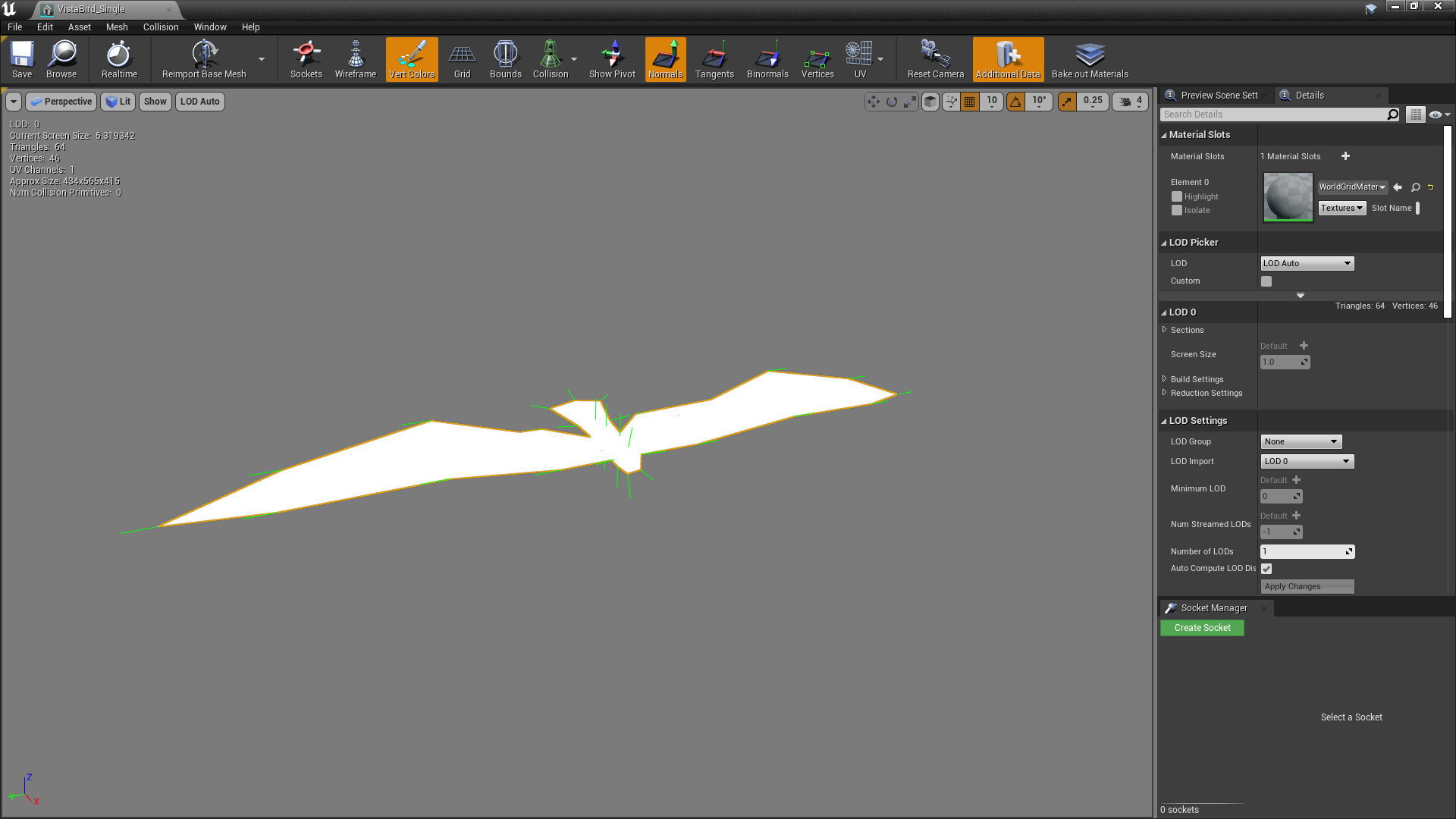The width and height of the screenshot is (1456, 819).
Task: Select the Bake out Materials icon
Action: click(x=1089, y=59)
